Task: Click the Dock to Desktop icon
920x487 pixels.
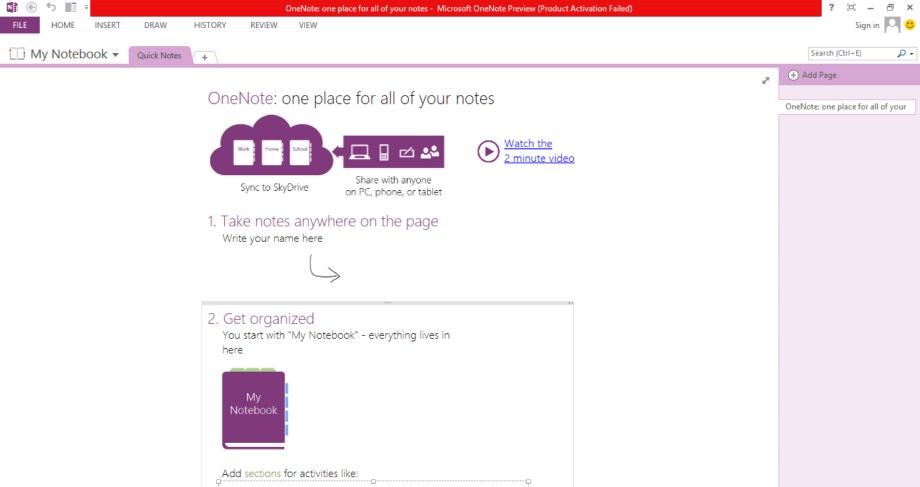Action: 70,7
